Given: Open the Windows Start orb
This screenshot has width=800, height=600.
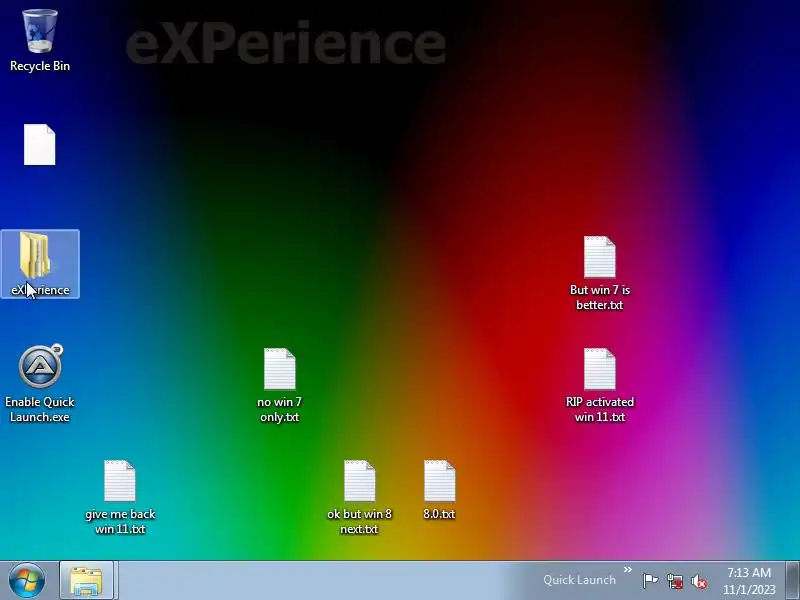Looking at the screenshot, I should [27, 581].
